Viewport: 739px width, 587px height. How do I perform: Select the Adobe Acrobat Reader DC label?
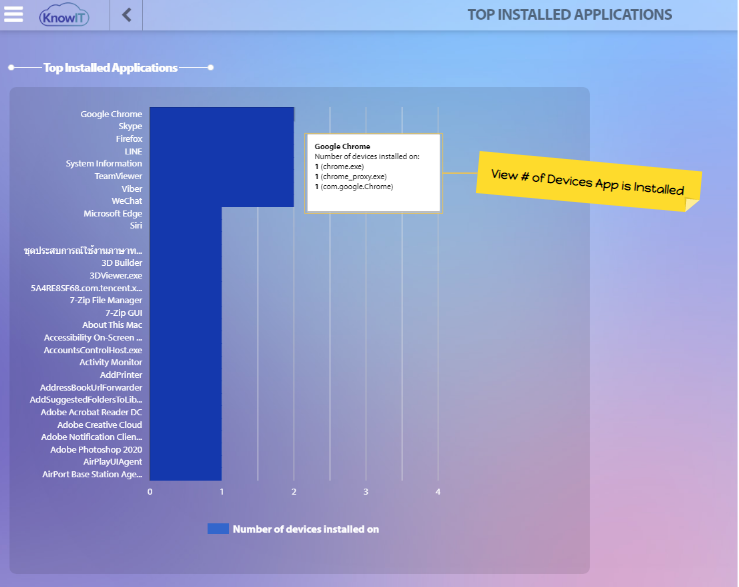91,412
